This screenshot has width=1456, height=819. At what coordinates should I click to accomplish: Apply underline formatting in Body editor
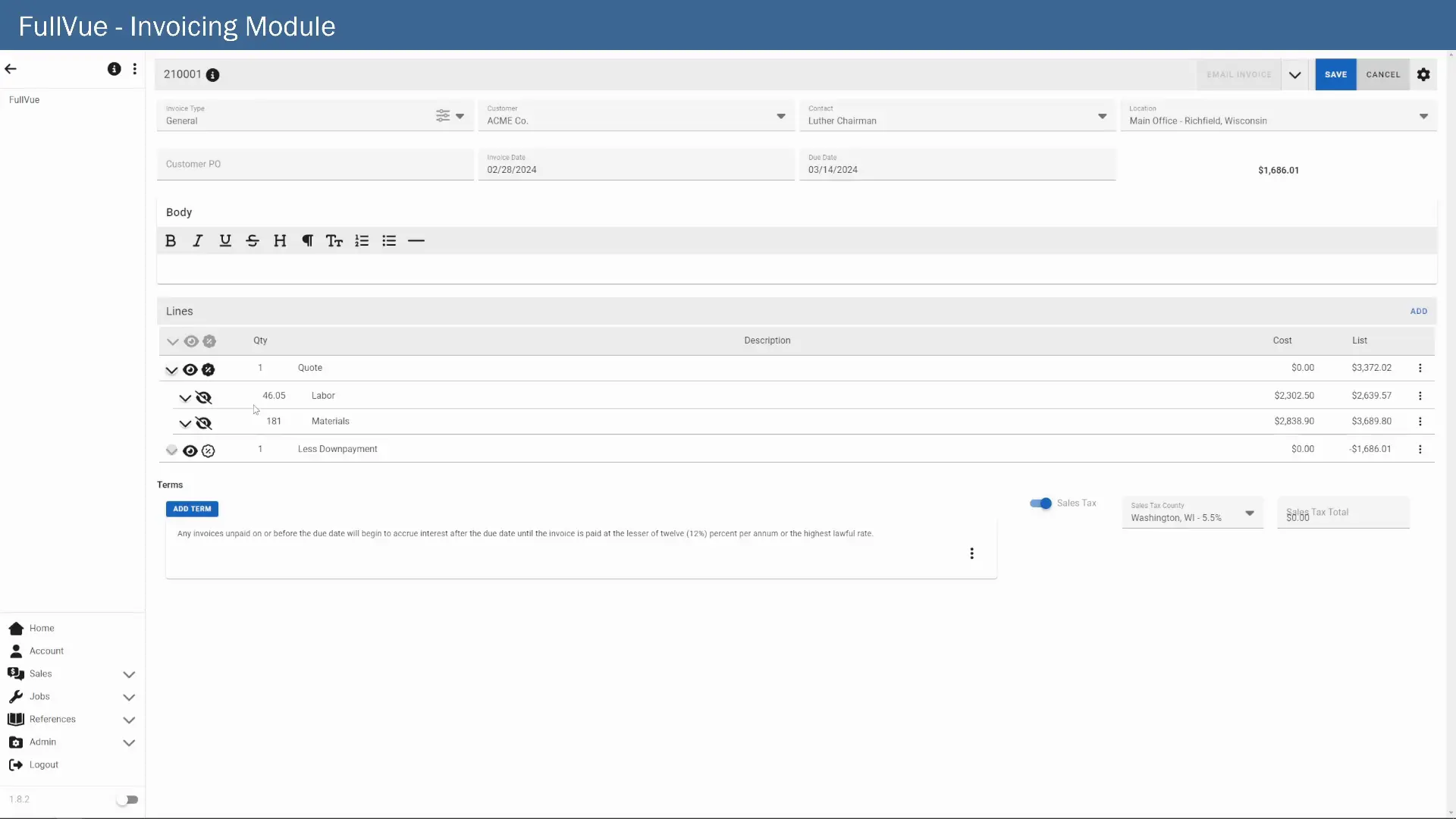coord(225,241)
